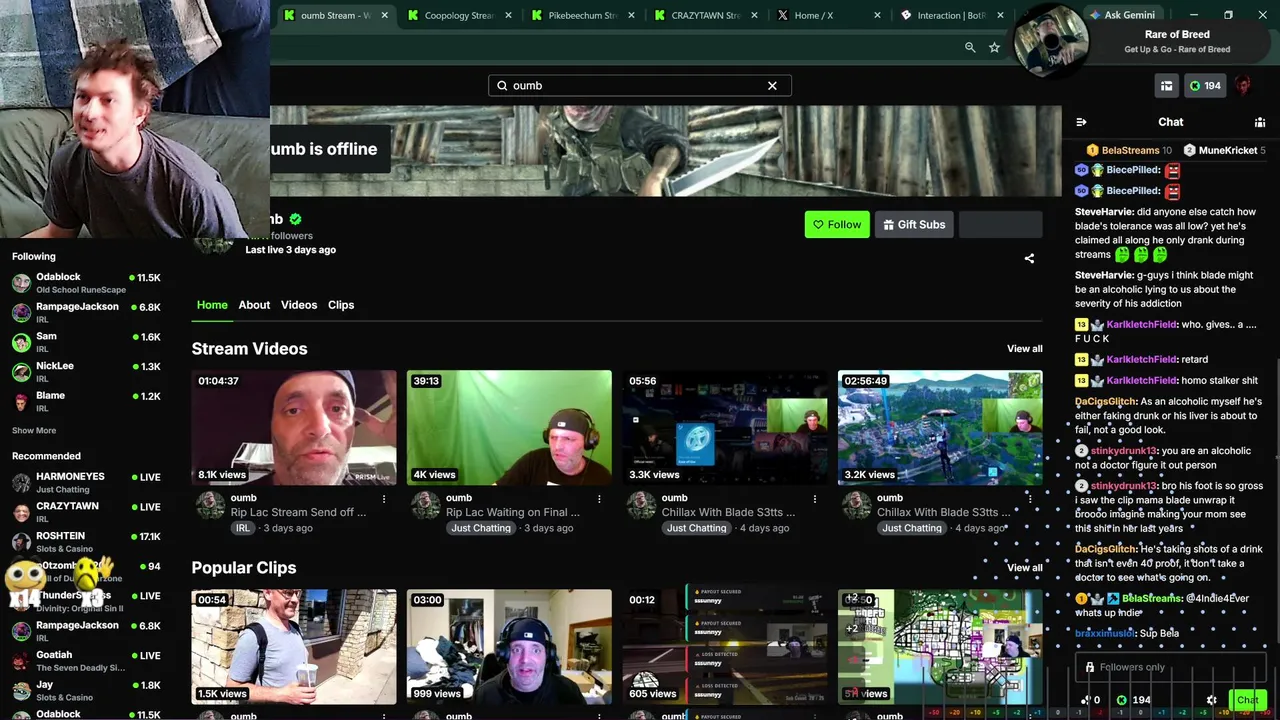Close the CRAZYTAWN browser tab
This screenshot has width=1280, height=720.
point(754,15)
